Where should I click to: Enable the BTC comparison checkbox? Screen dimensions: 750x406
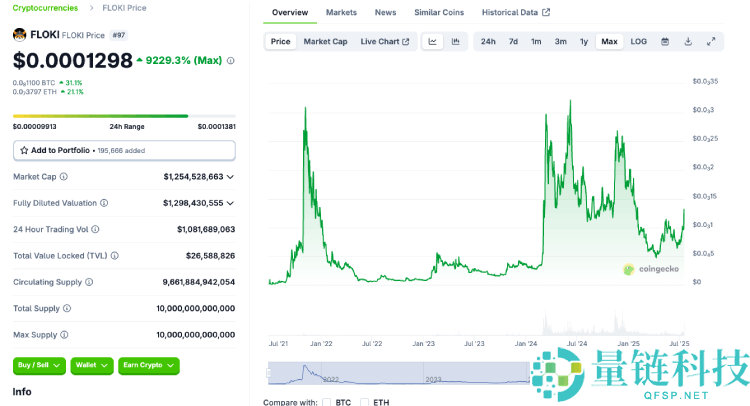tap(326, 402)
